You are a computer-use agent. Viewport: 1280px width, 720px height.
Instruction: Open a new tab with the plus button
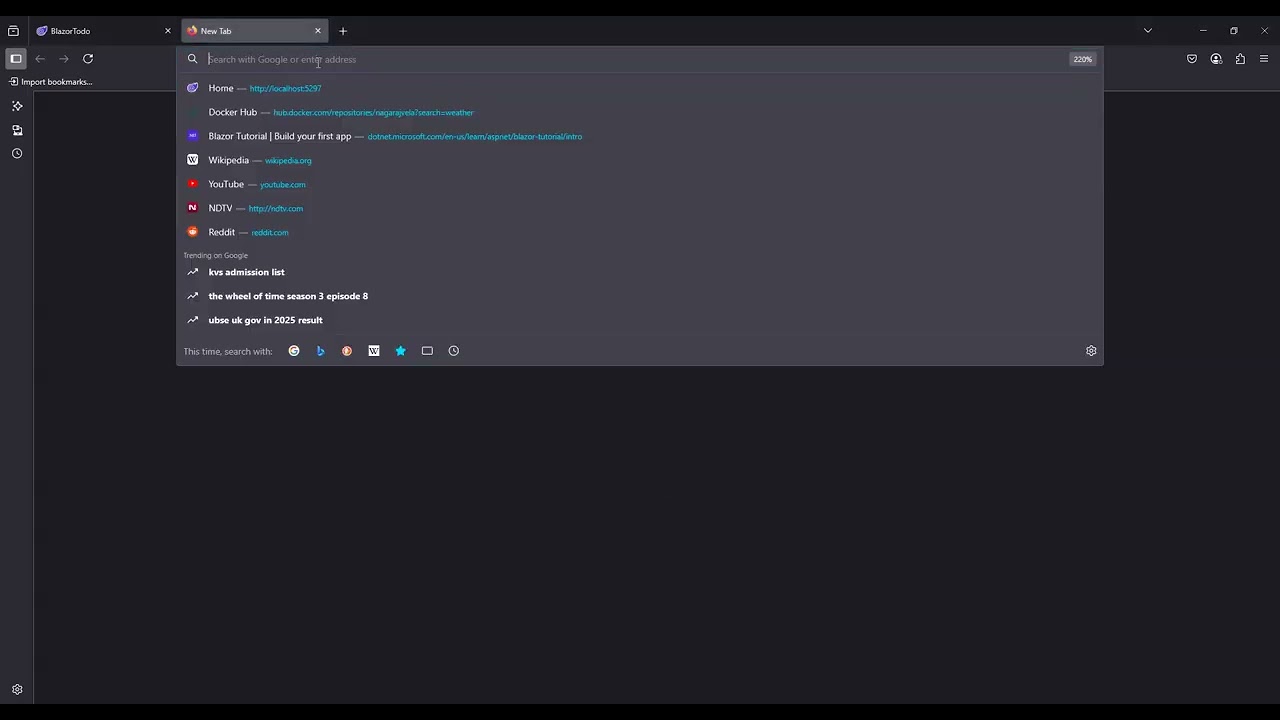point(343,31)
